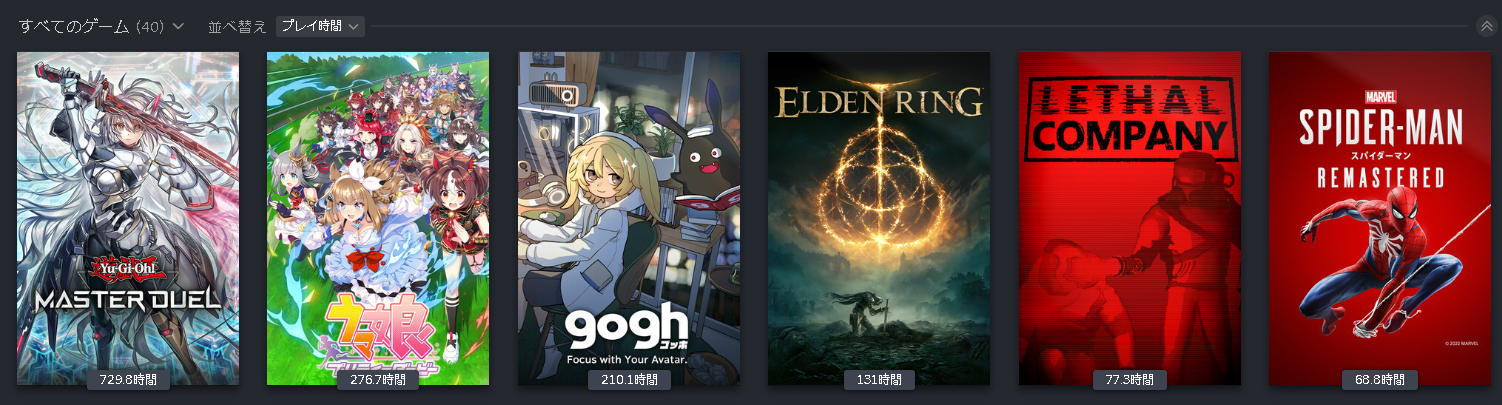This screenshot has width=1502, height=405.
Task: Open the Uma Musume game cover
Action: coord(378,218)
